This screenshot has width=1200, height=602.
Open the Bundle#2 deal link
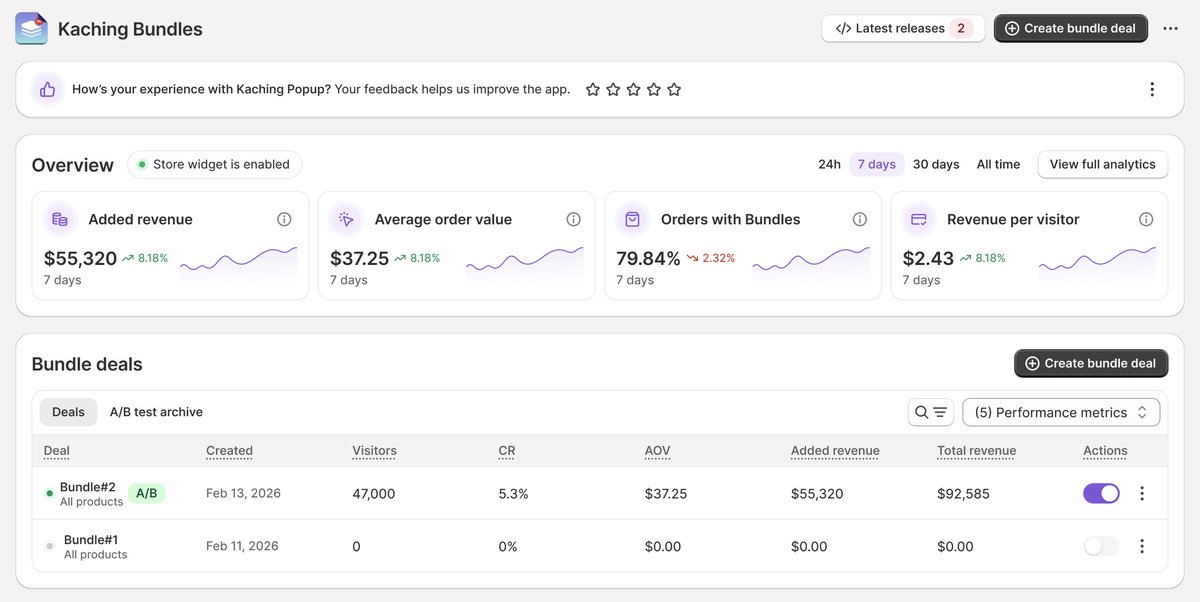[88, 487]
